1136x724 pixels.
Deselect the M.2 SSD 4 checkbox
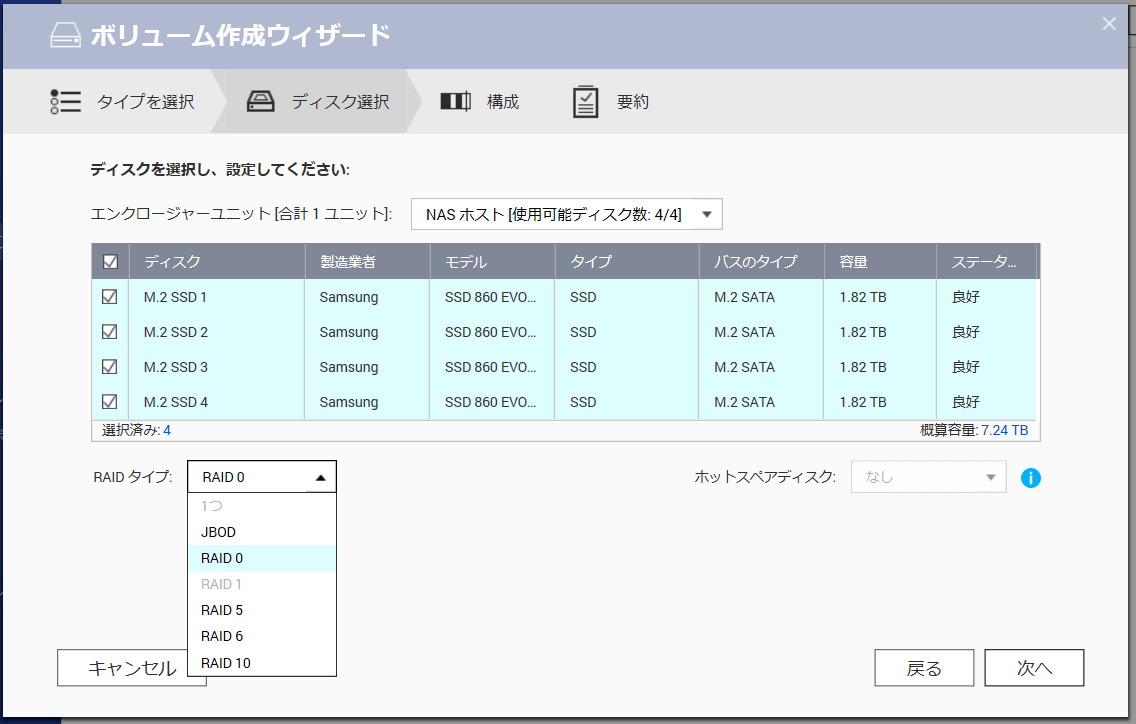tap(110, 402)
